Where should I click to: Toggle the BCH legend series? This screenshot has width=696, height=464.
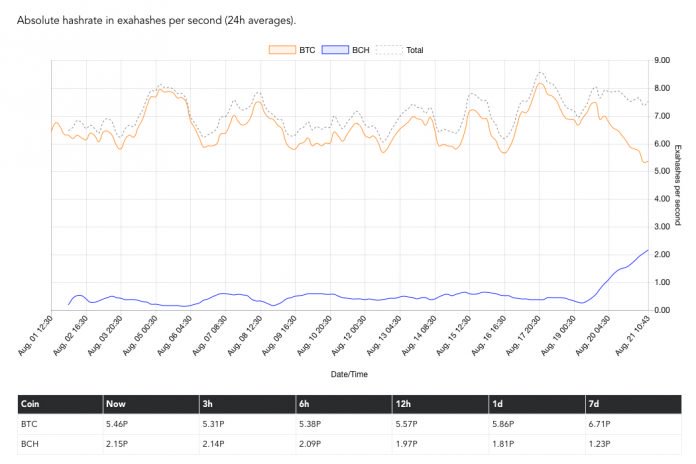(345, 50)
